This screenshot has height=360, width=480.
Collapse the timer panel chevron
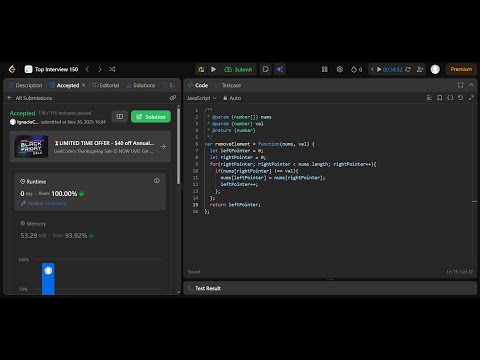[372, 69]
